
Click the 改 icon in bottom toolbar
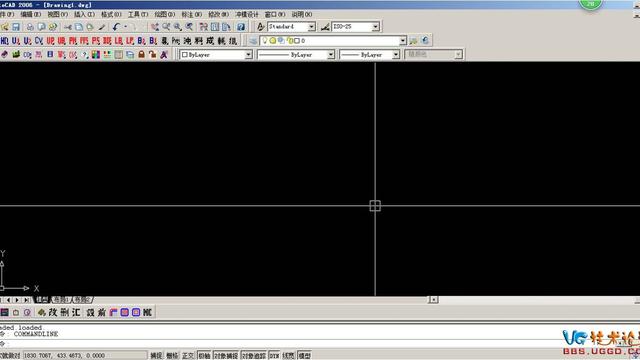53,312
